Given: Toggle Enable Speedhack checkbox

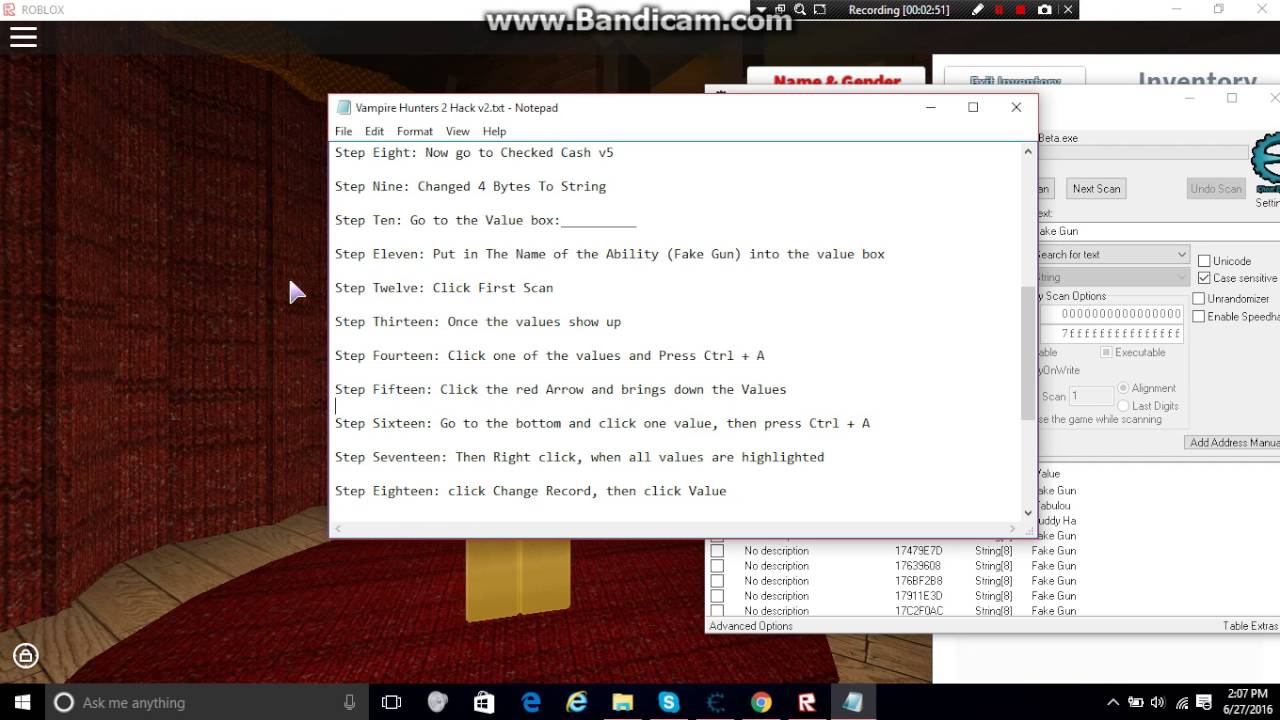Looking at the screenshot, I should click(1199, 317).
